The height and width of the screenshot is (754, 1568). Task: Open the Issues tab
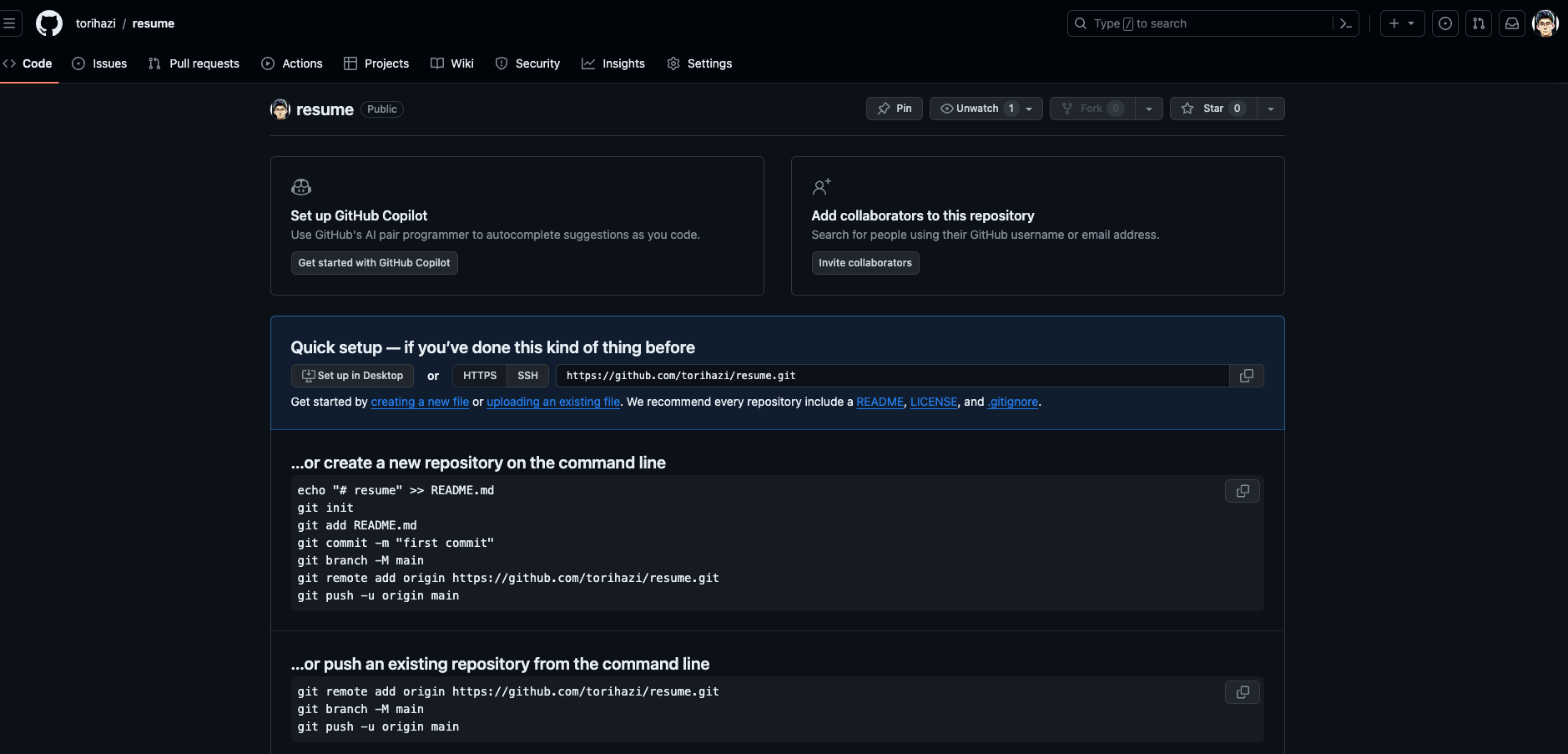(99, 63)
